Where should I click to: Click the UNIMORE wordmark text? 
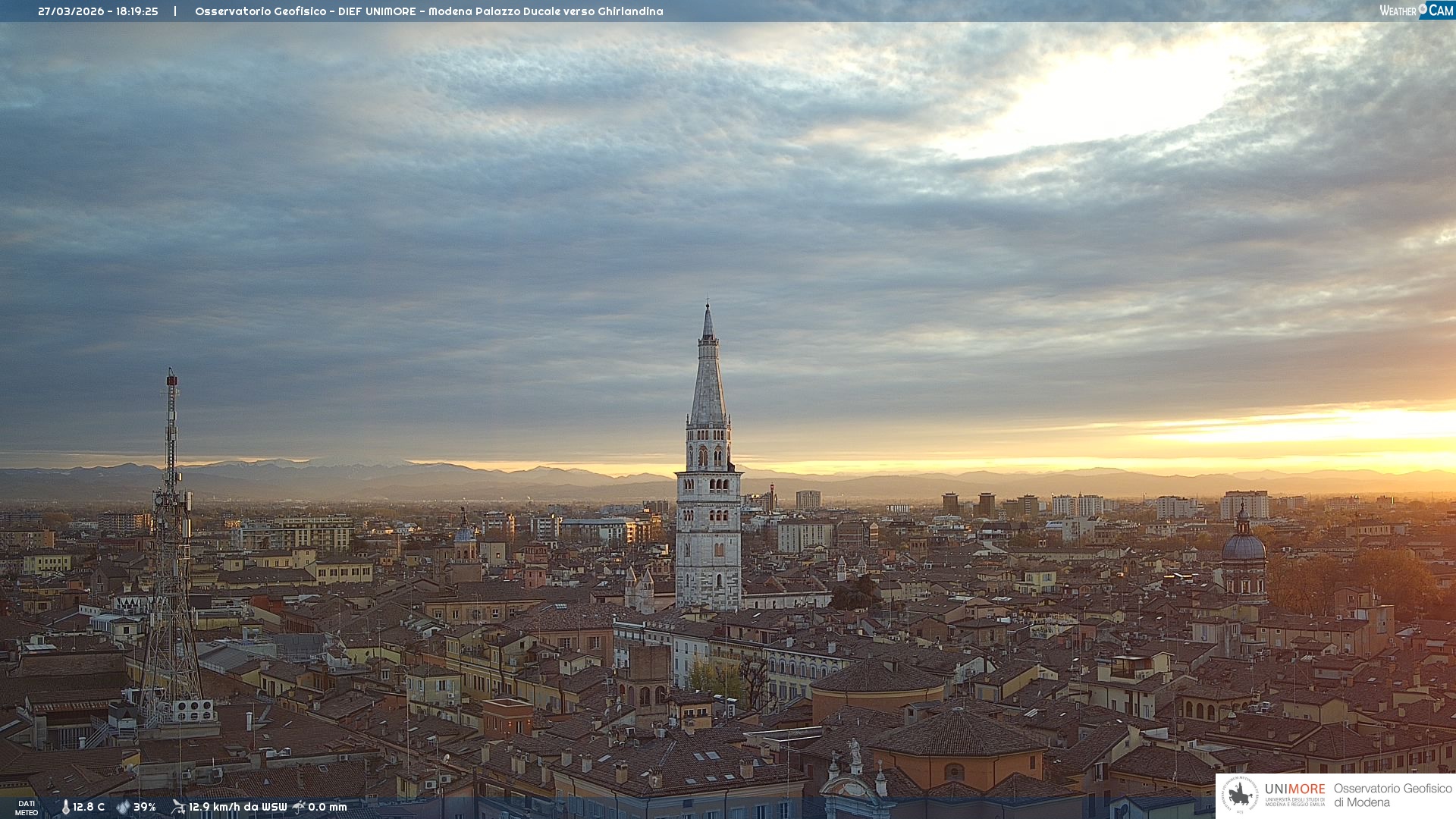pos(1294,789)
